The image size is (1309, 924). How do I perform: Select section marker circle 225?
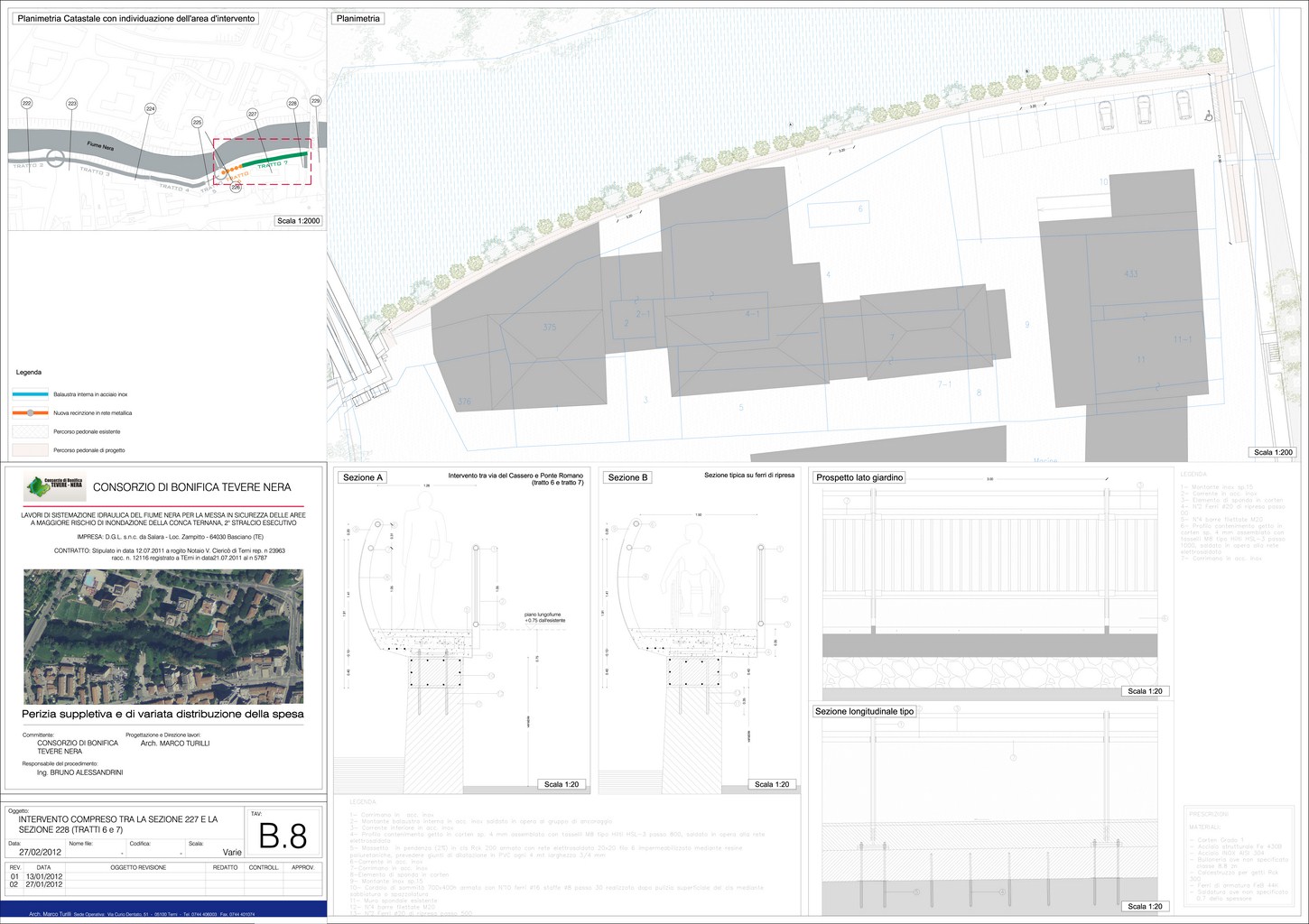click(197, 122)
